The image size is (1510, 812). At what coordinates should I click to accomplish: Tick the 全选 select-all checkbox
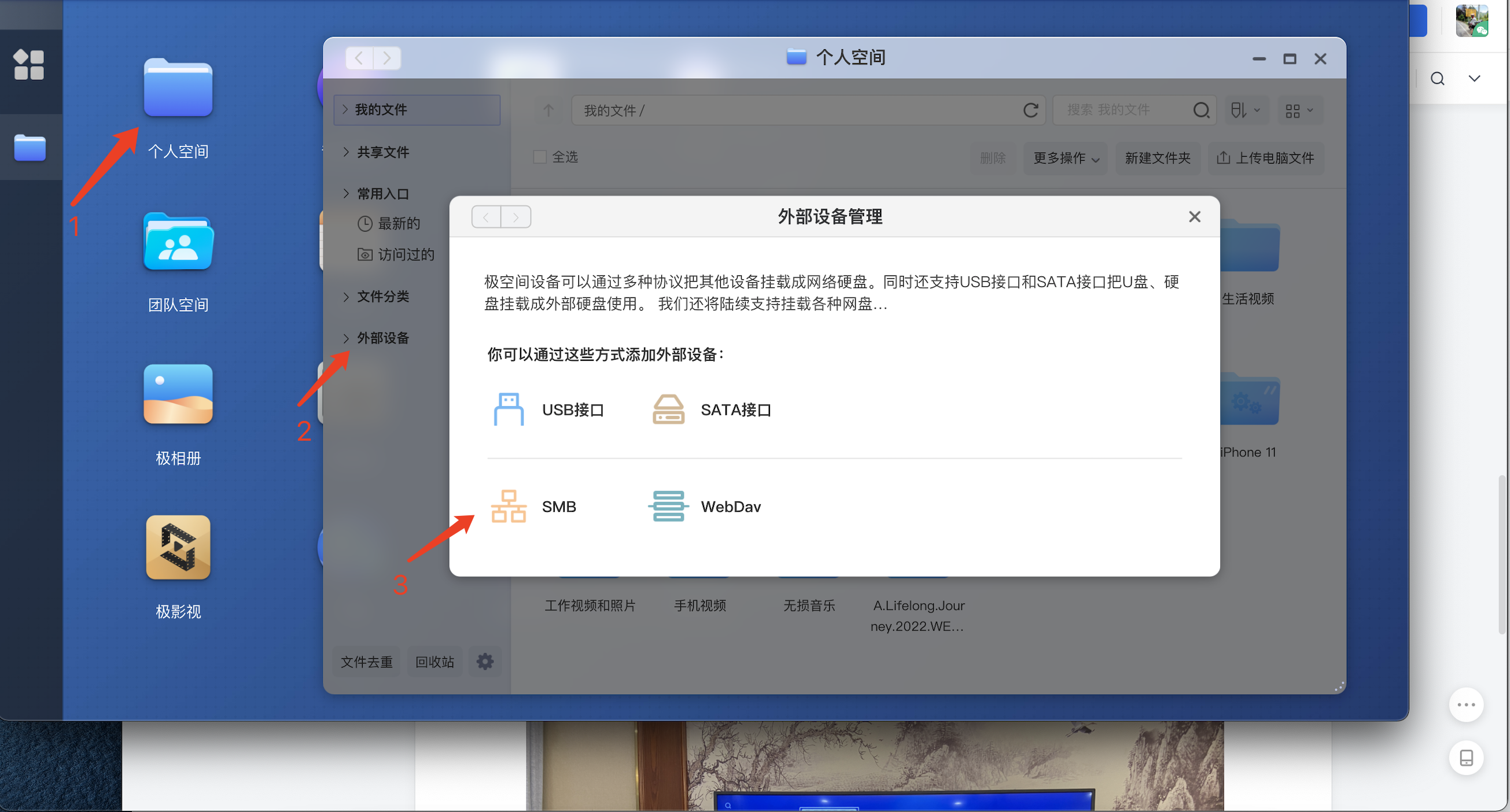(x=540, y=157)
